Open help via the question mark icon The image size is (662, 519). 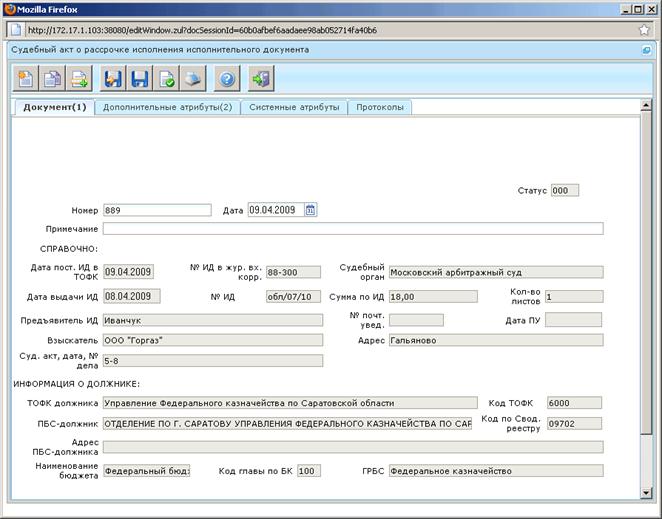tap(227, 79)
